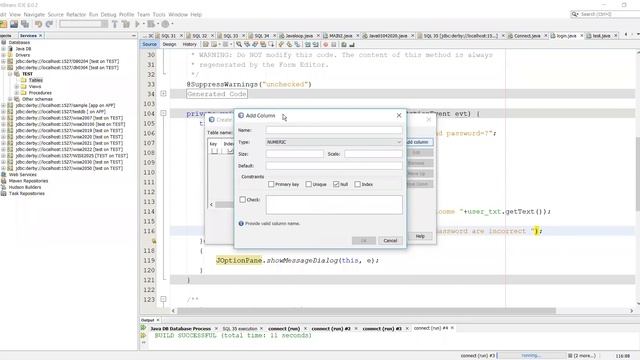Expand the Java DB tree node

[3, 49]
